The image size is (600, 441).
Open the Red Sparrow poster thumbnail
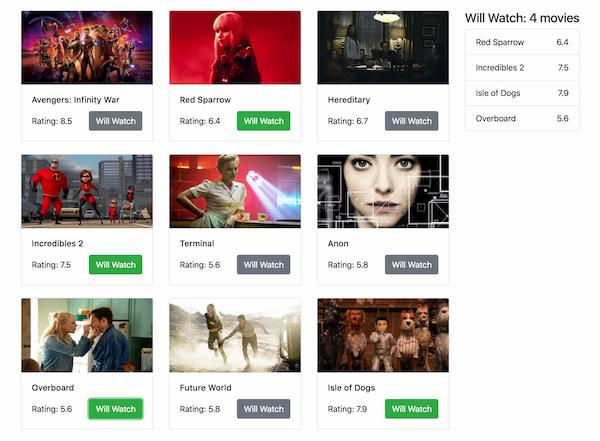[x=235, y=47]
